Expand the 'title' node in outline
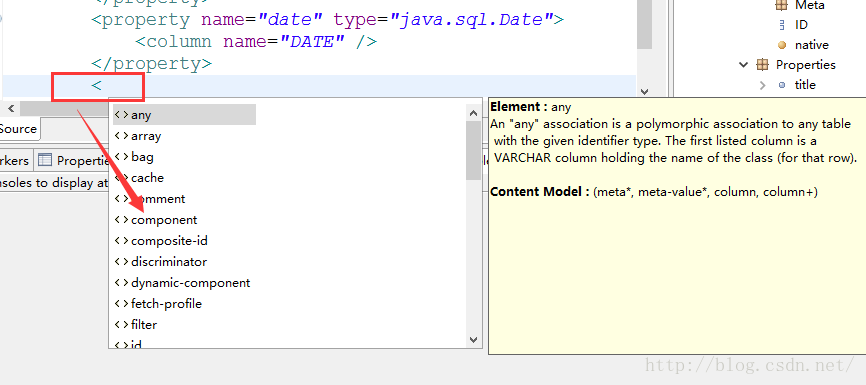The width and height of the screenshot is (866, 385). point(763,85)
